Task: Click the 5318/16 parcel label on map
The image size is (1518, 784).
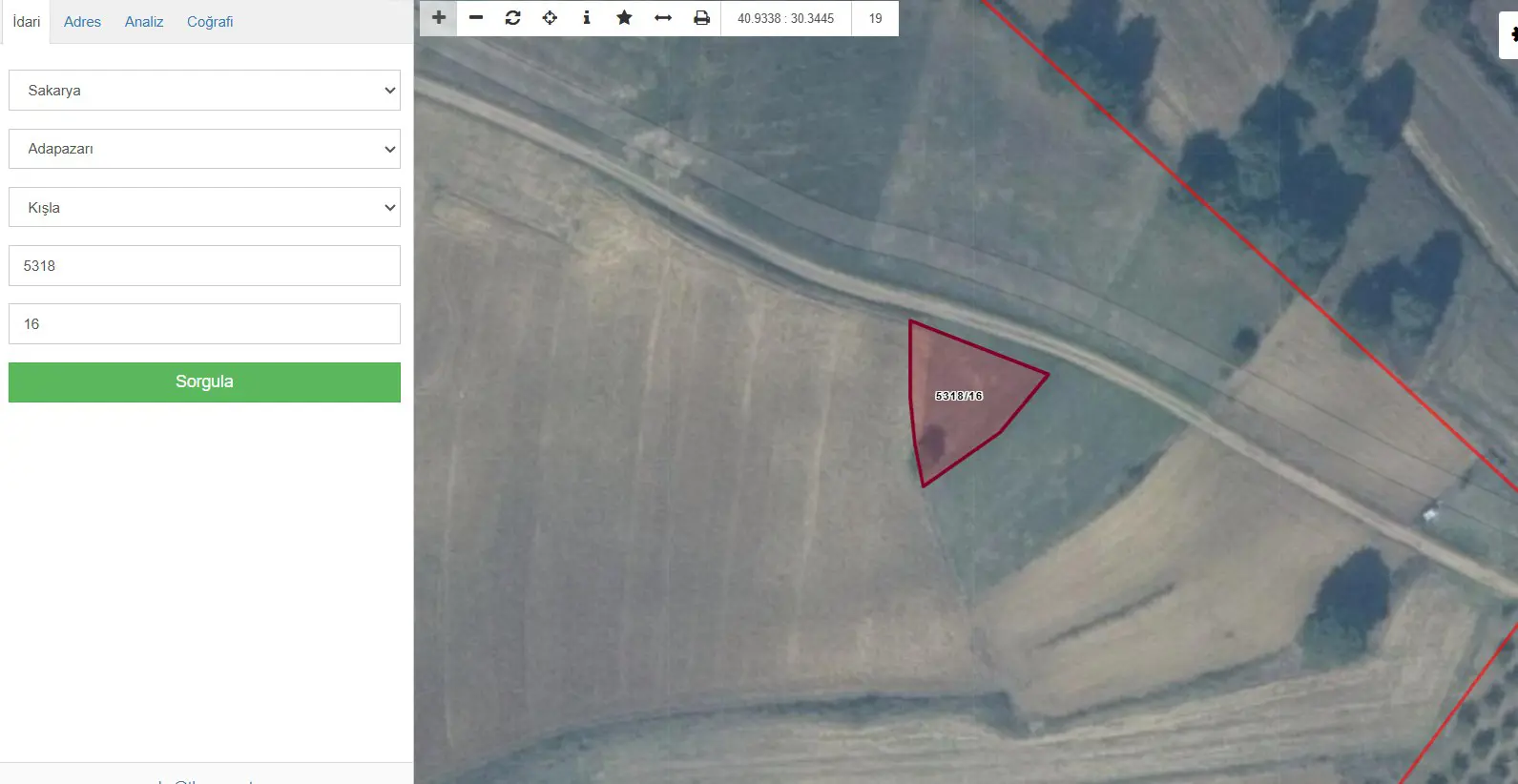Action: coord(959,396)
